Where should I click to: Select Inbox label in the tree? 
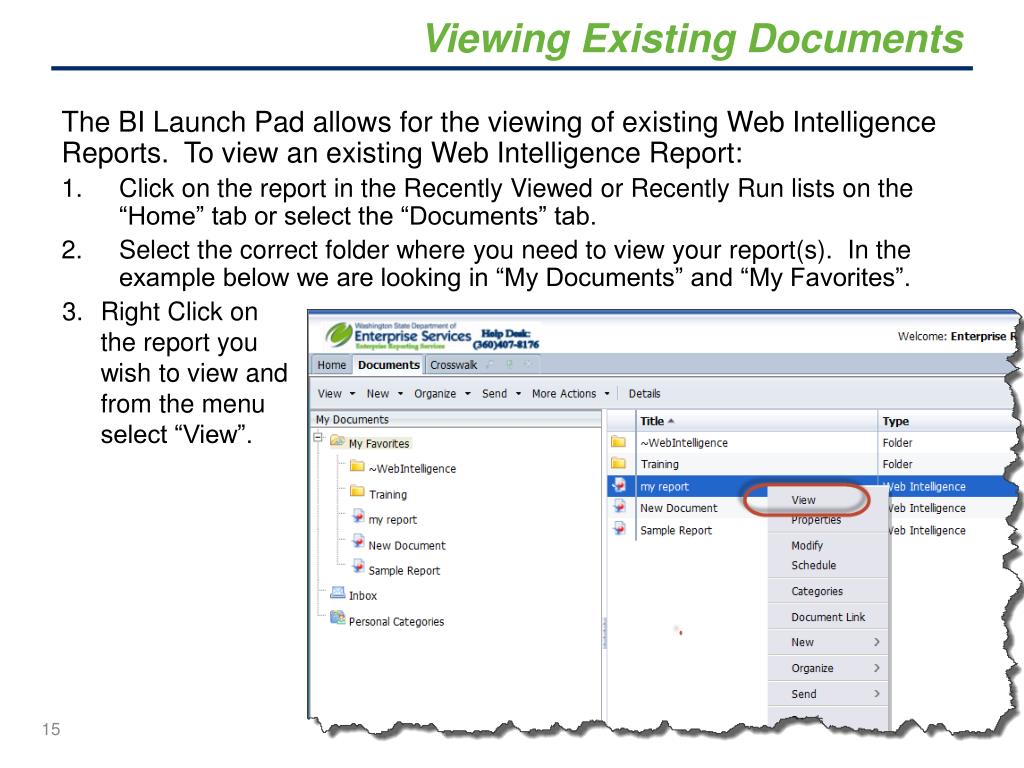pyautogui.click(x=362, y=596)
